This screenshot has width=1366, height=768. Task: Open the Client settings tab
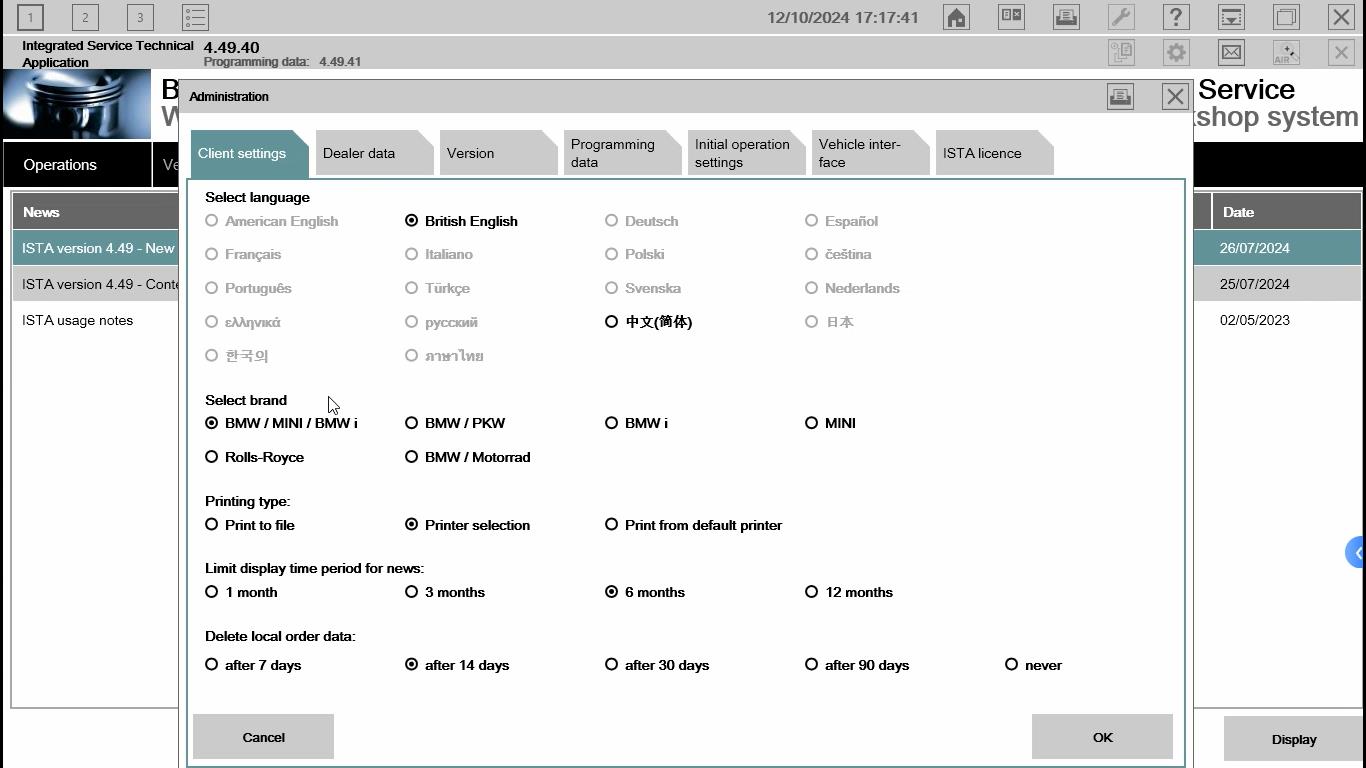[x=250, y=153]
